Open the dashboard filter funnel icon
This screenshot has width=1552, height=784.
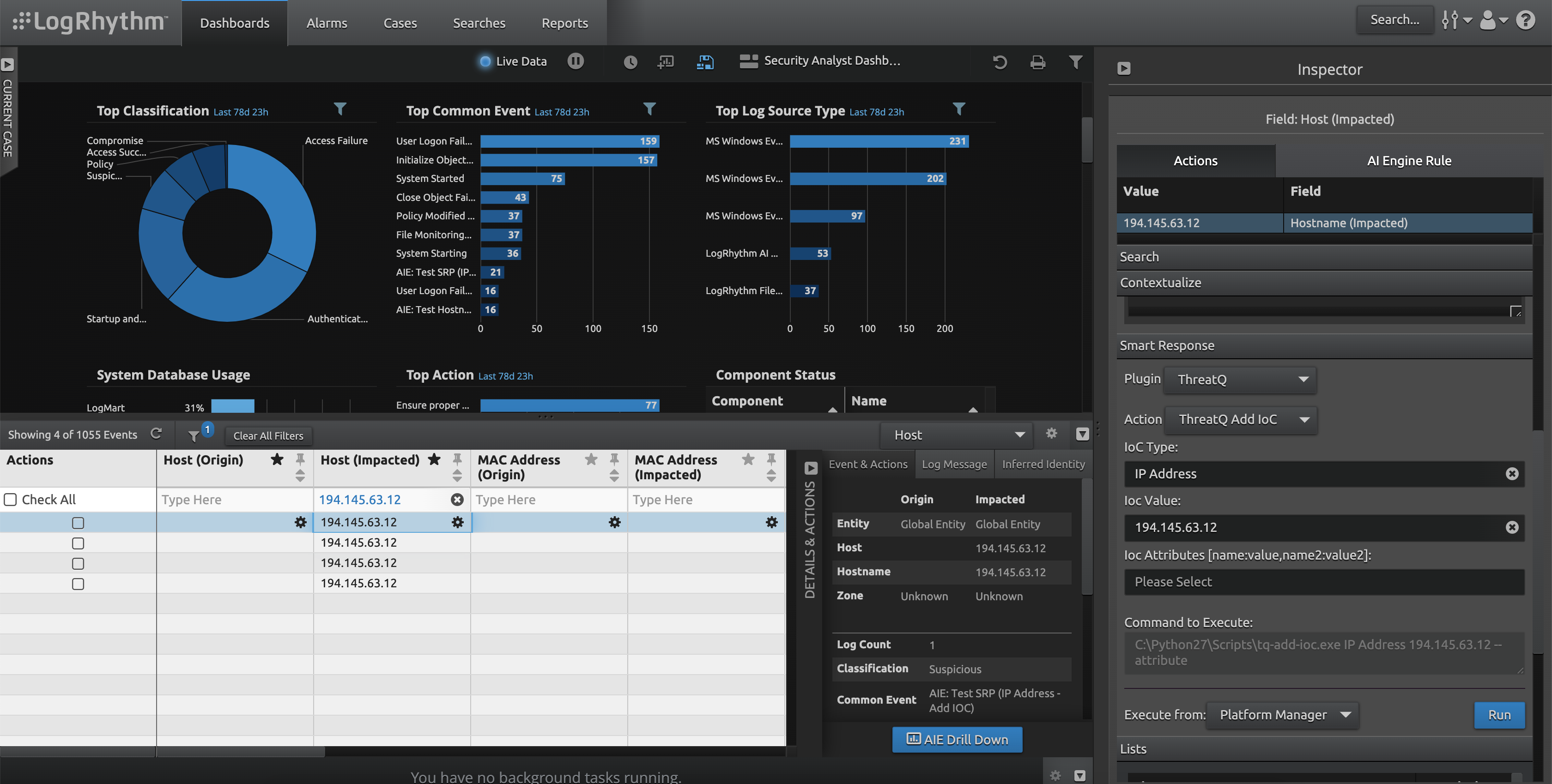point(1075,61)
